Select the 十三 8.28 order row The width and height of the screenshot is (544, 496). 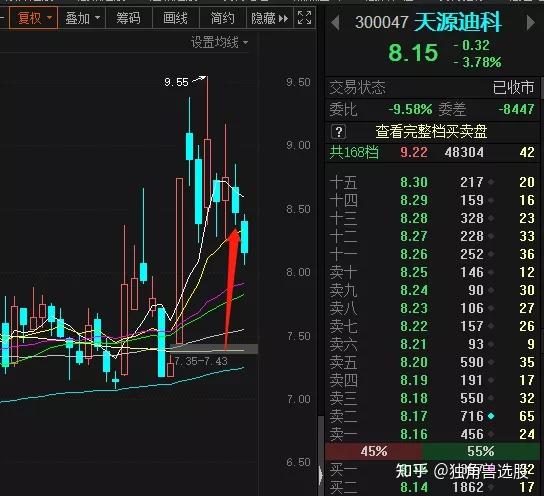[x=432, y=218]
